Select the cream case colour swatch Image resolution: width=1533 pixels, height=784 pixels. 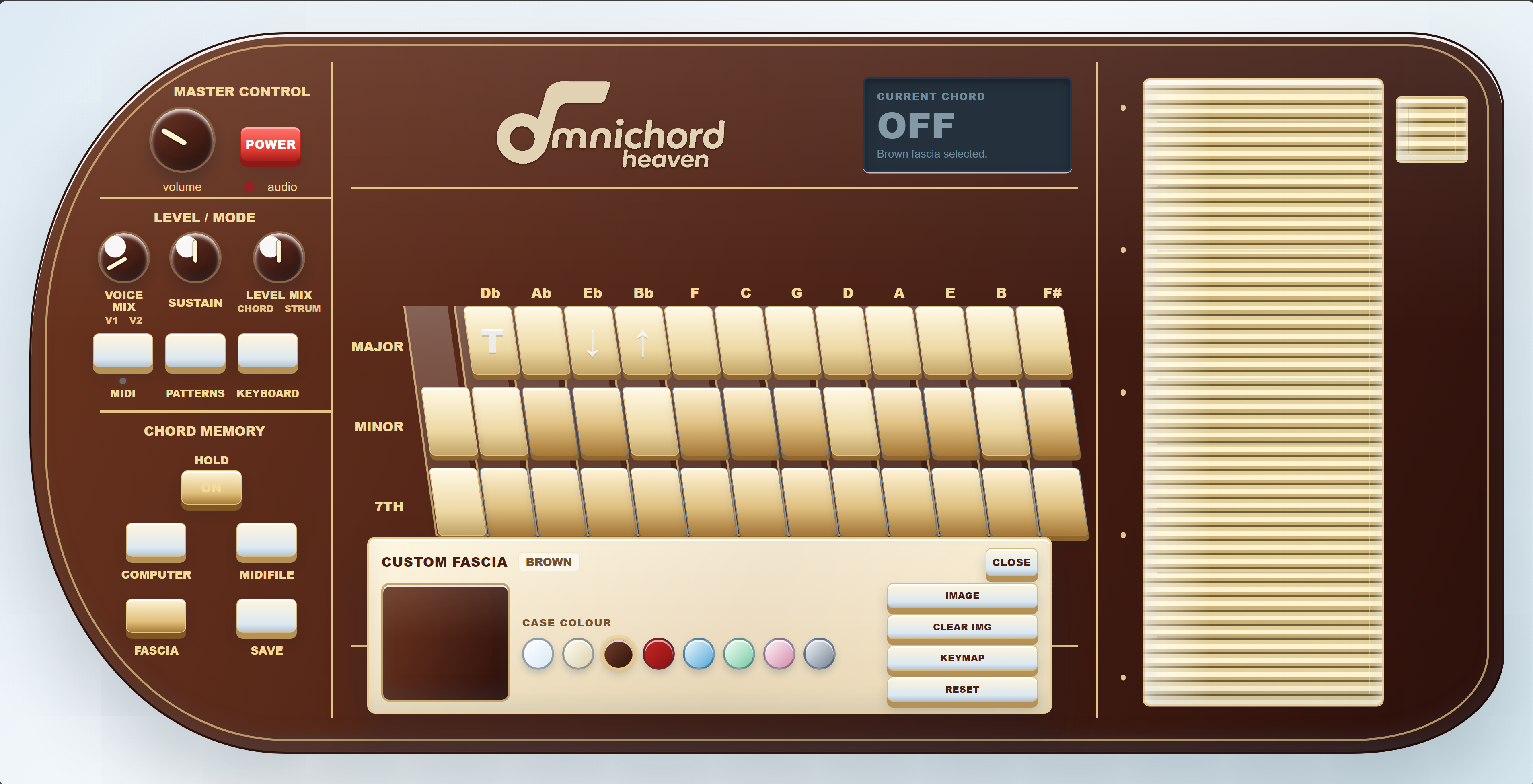(x=578, y=654)
